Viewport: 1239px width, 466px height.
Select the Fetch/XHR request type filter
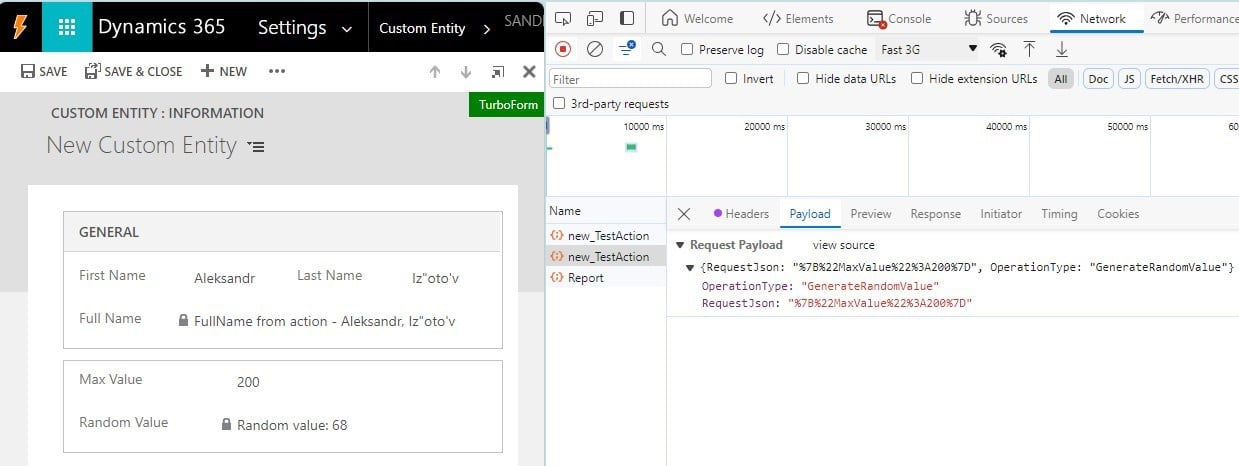[1177, 79]
